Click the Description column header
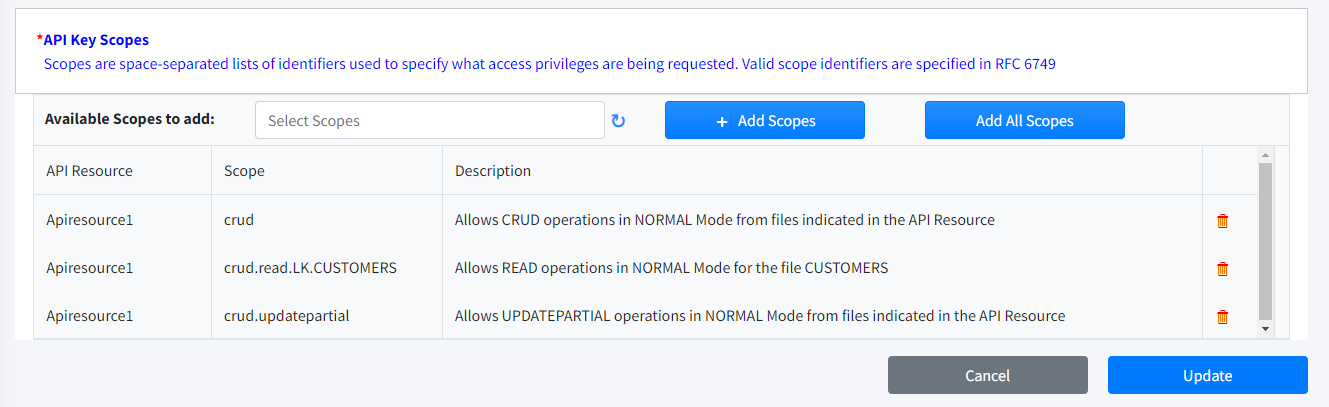Image resolution: width=1329 pixels, height=407 pixels. (x=493, y=171)
